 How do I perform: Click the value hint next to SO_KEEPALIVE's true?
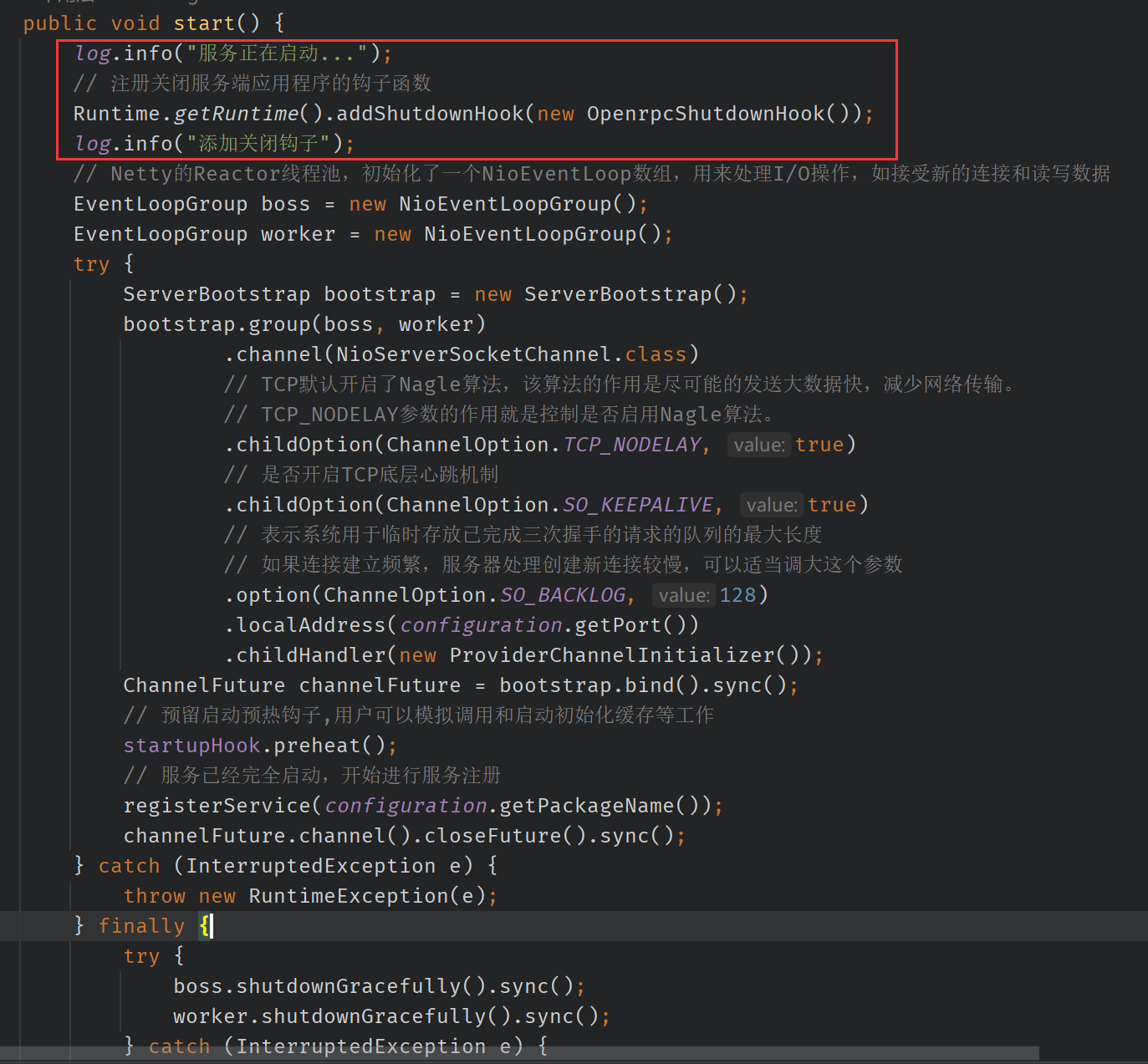(x=771, y=505)
